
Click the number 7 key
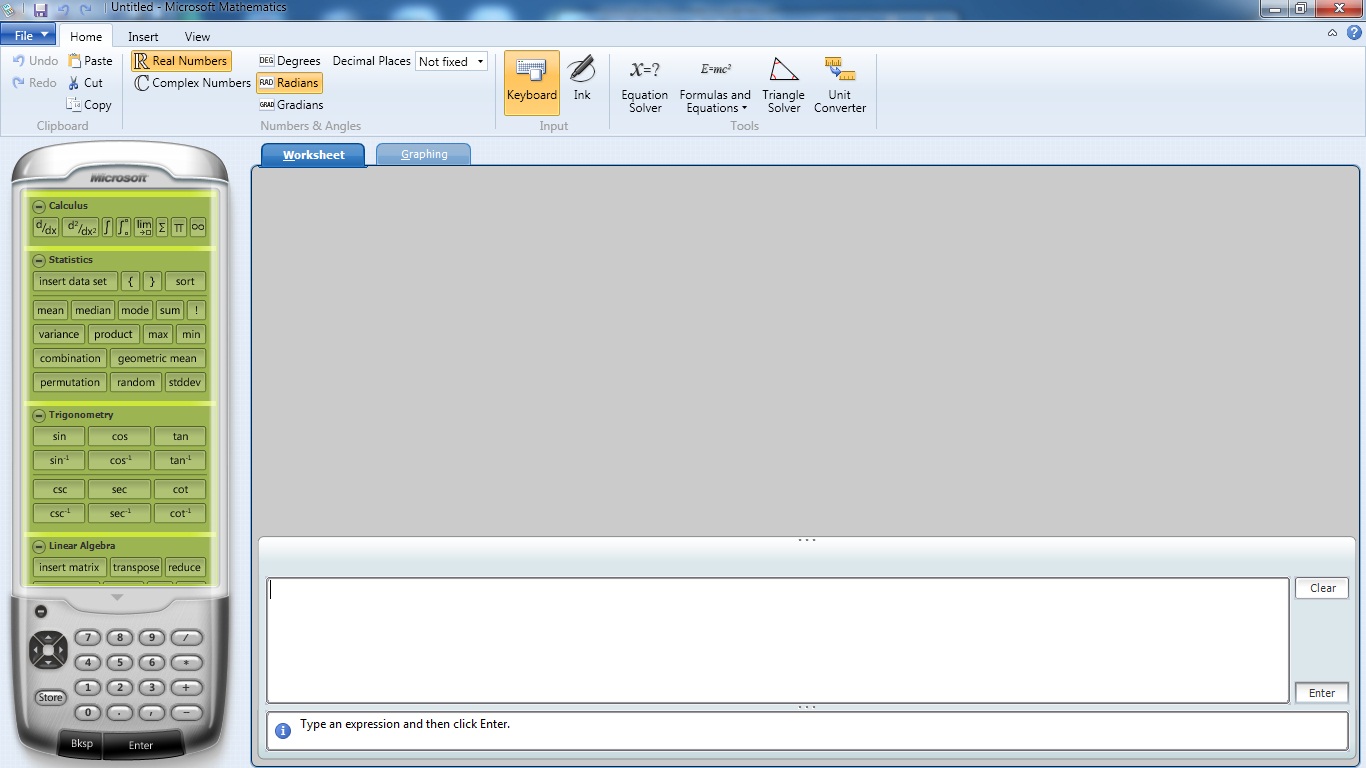click(x=88, y=637)
